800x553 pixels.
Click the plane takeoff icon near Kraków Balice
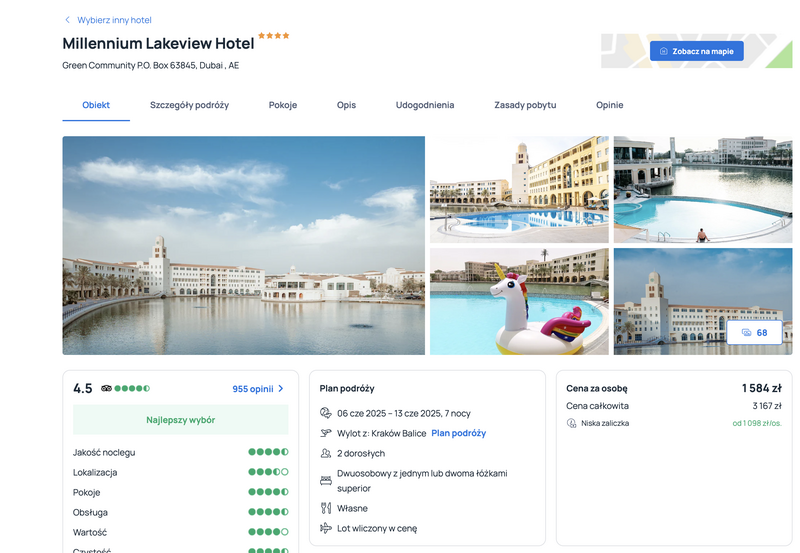point(326,433)
